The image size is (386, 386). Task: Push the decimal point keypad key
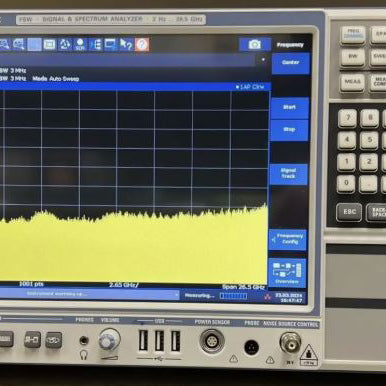pos(368,184)
